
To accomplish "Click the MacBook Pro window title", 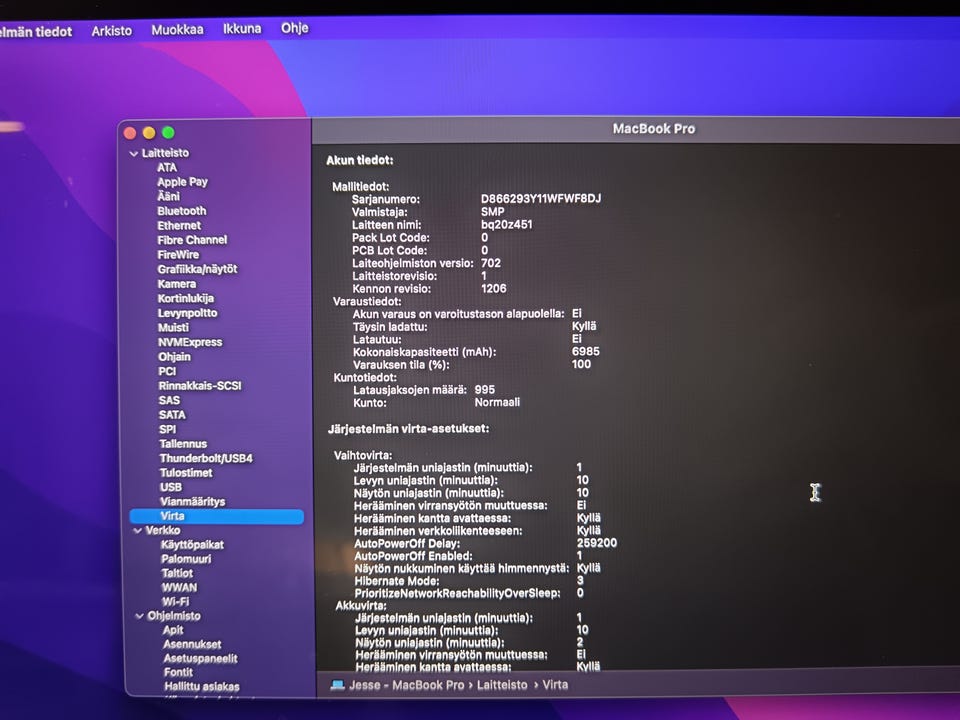I will click(654, 129).
